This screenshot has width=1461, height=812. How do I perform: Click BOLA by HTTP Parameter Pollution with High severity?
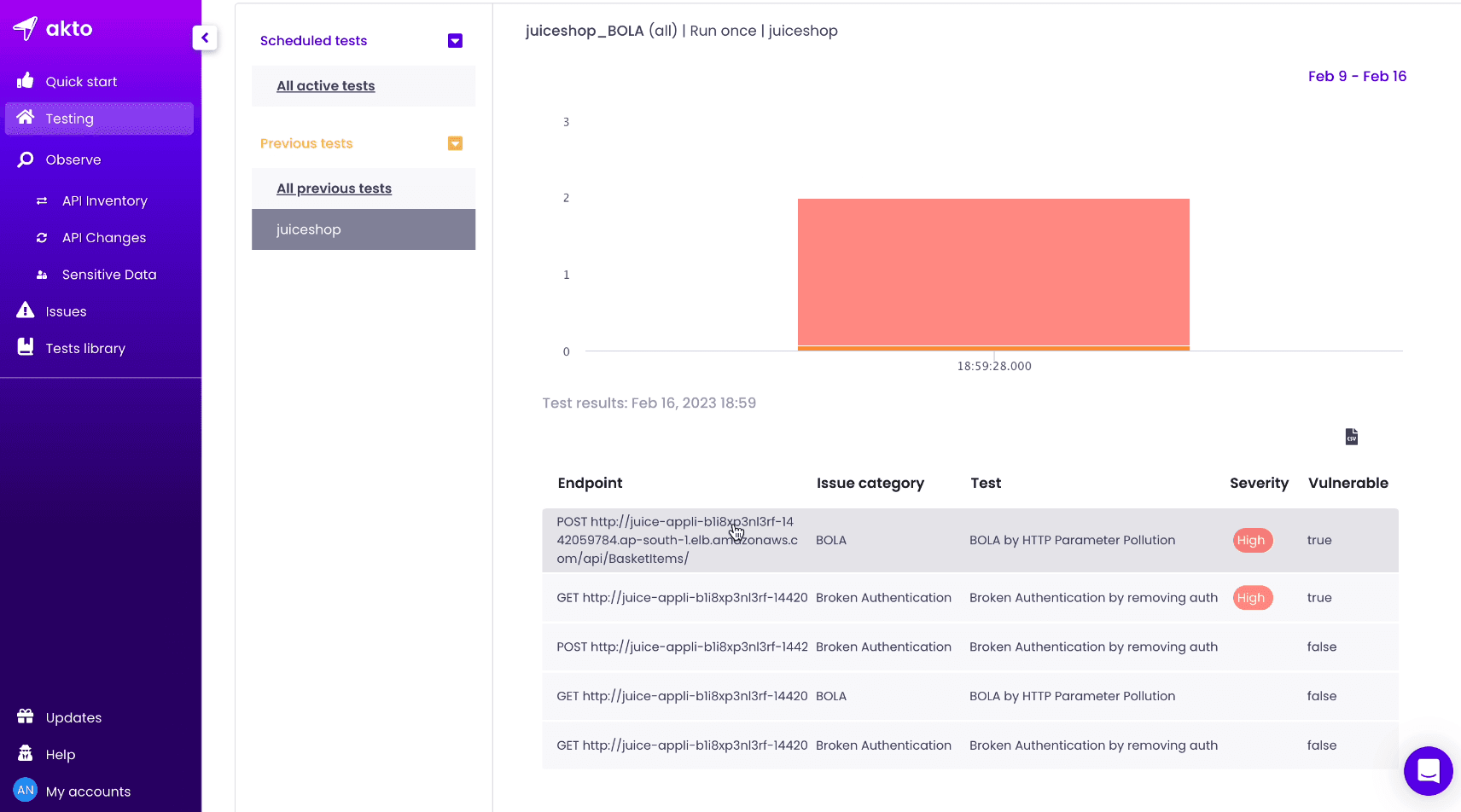coord(1072,540)
